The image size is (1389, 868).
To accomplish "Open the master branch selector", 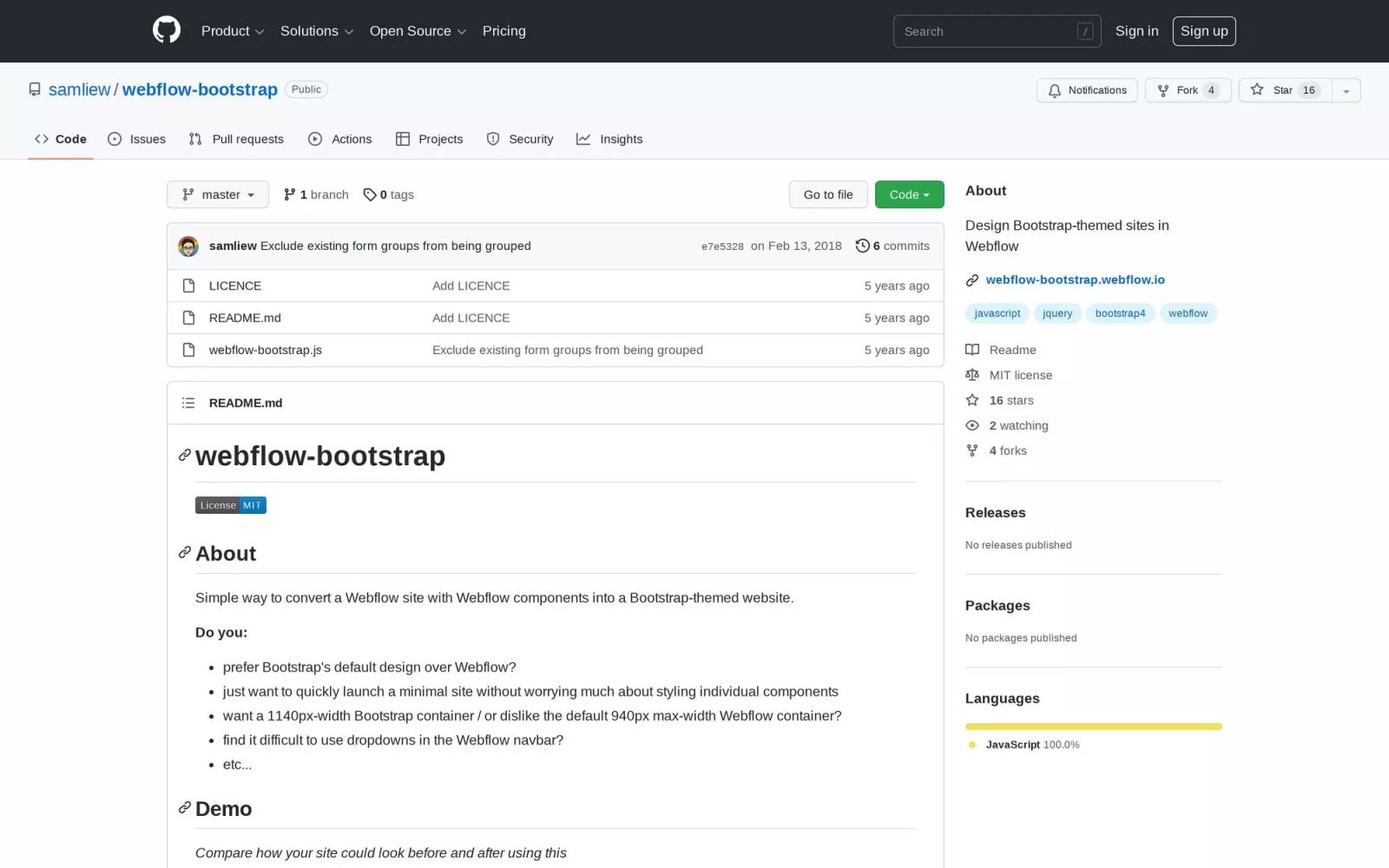I will [x=218, y=194].
